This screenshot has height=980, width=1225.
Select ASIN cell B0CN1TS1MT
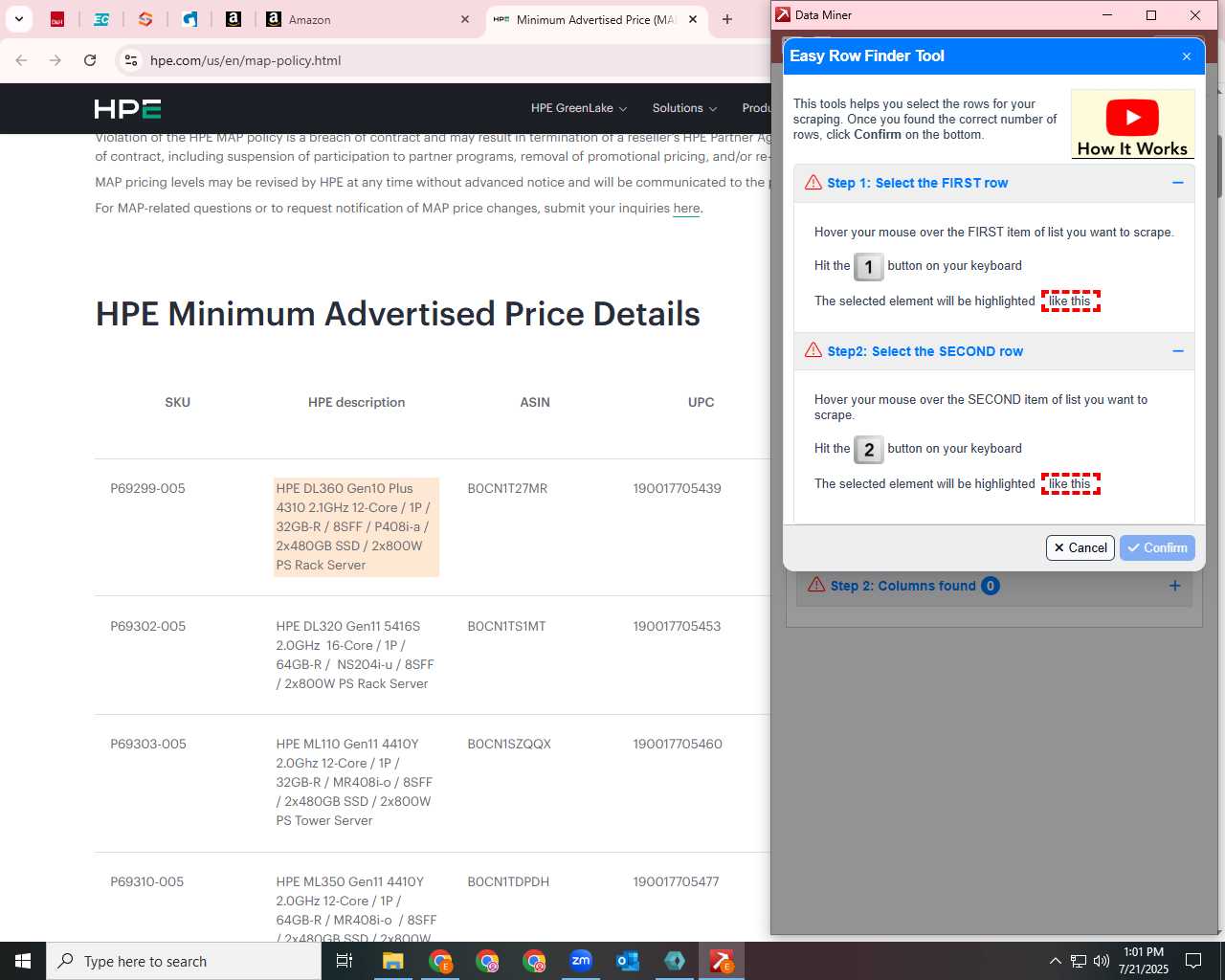(506, 626)
